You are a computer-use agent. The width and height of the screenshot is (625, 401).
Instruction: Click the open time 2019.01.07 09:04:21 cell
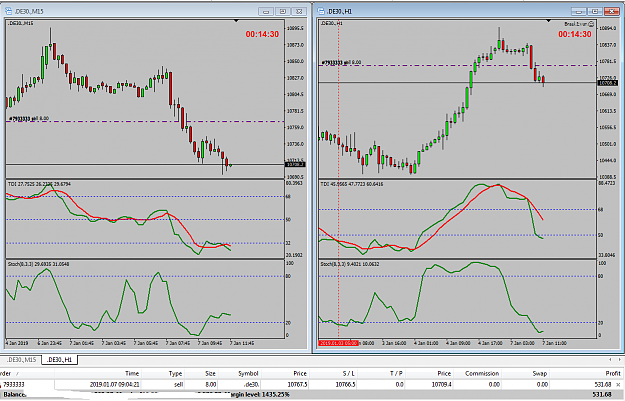click(x=114, y=385)
